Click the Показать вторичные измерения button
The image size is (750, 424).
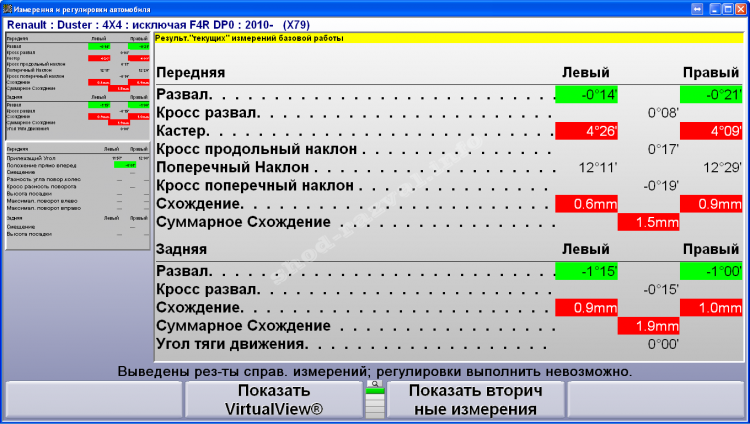click(475, 400)
